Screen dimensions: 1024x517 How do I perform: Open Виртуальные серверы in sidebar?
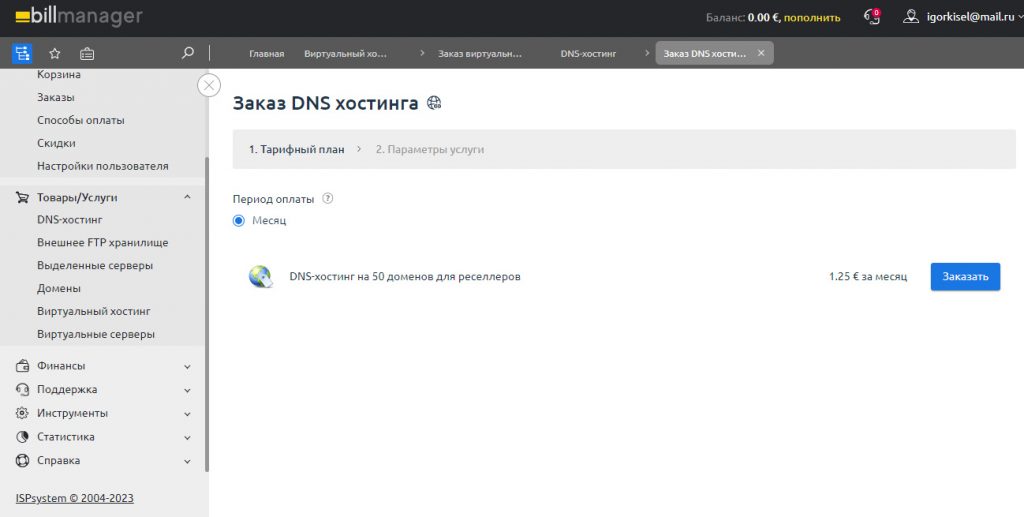tap(96, 334)
